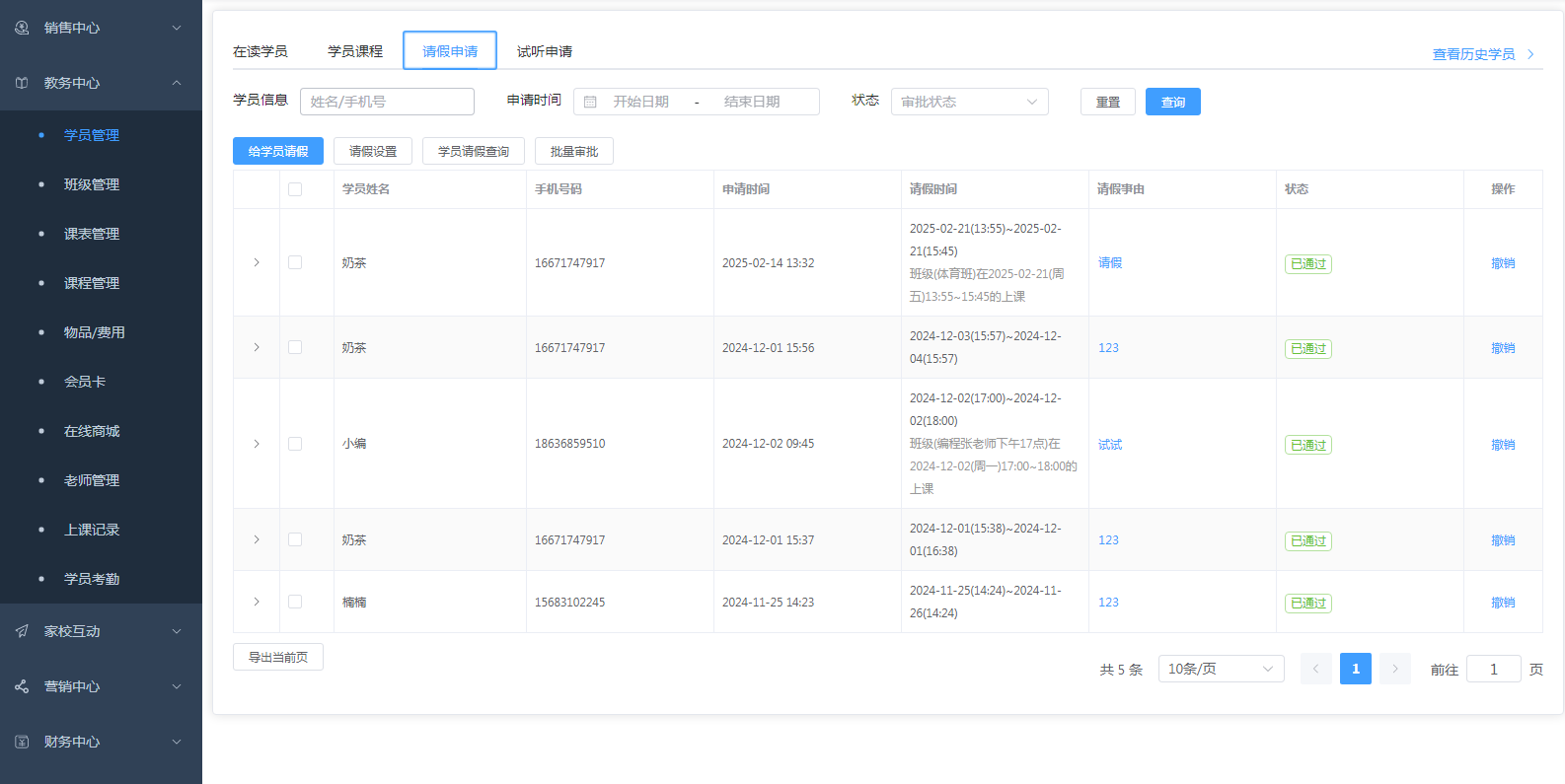Open the 查看历史学员 link
The width and height of the screenshot is (1565, 784).
point(1473,54)
